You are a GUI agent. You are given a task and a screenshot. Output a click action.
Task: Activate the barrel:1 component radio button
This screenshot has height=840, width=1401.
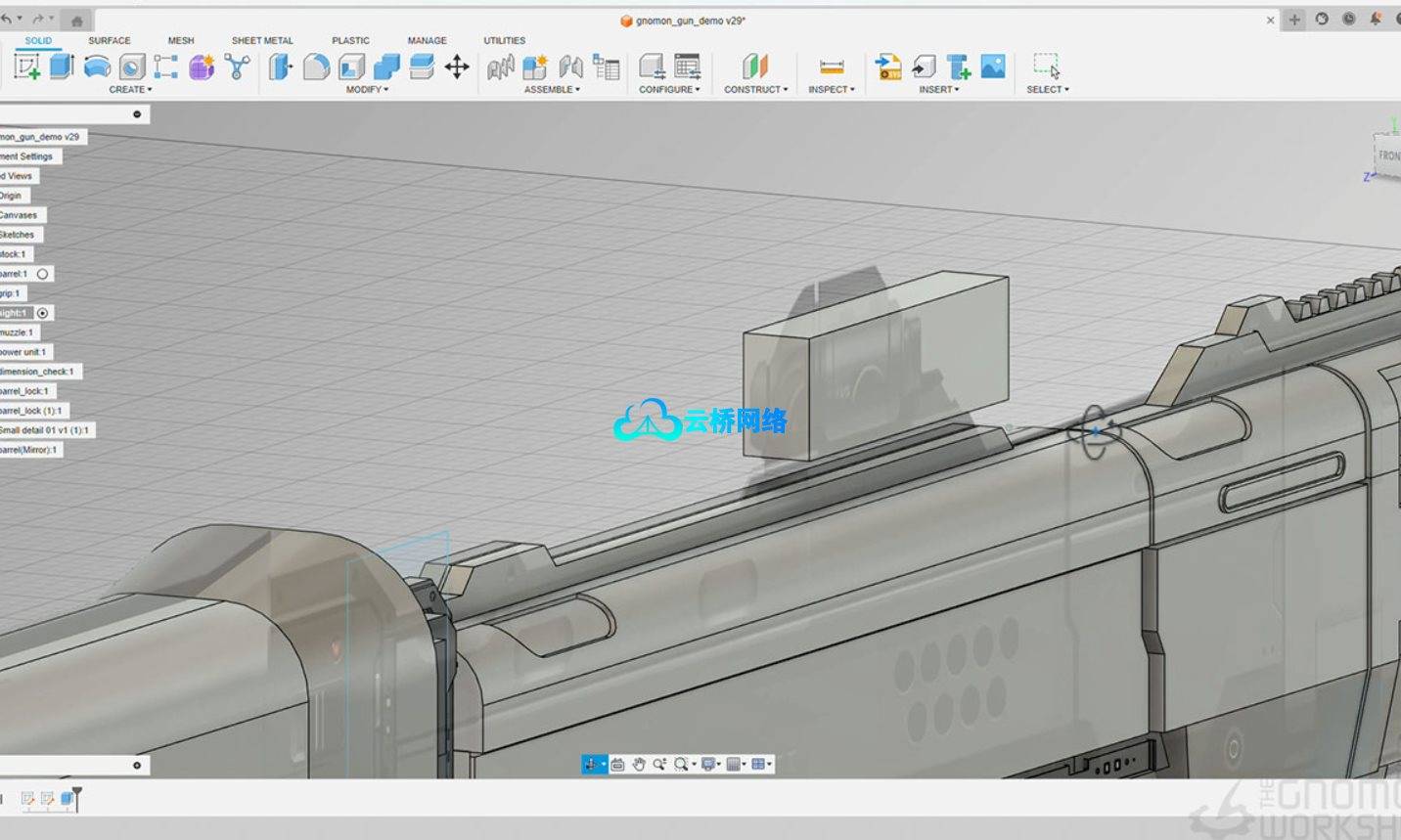(42, 274)
